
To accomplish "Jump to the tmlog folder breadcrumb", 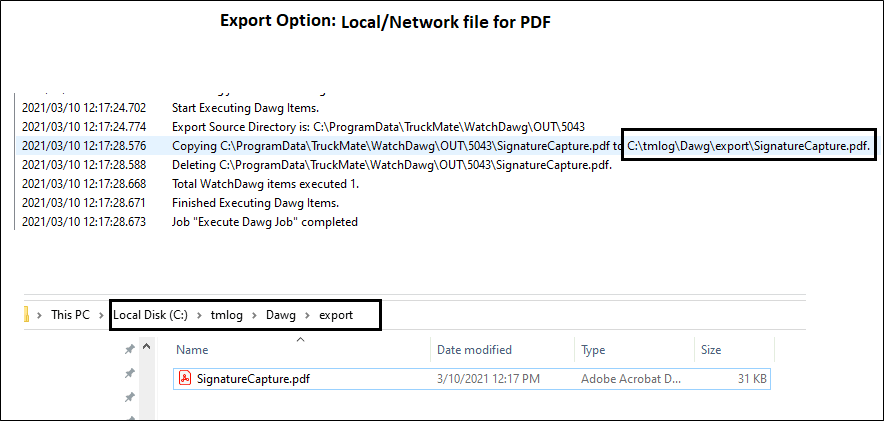I will tap(227, 315).
